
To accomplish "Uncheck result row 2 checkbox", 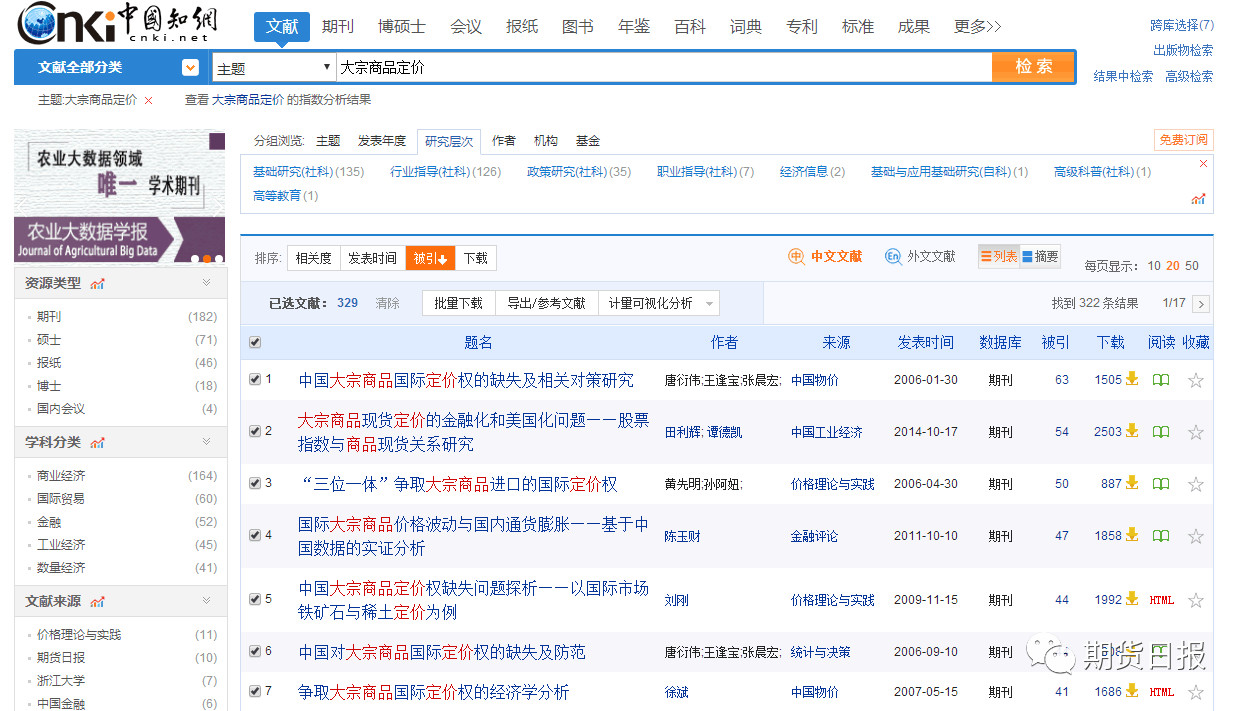I will (255, 431).
